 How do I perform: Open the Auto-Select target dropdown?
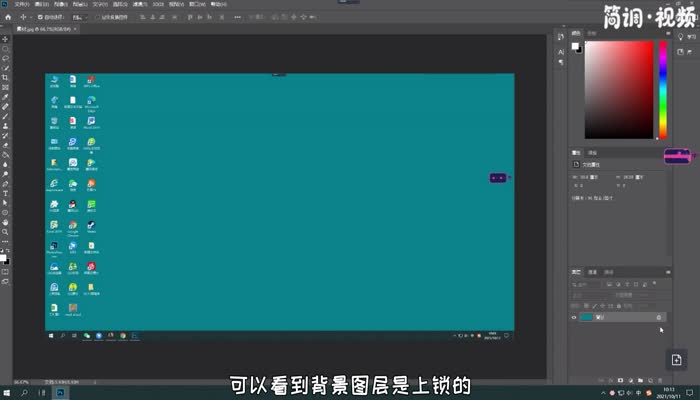[x=79, y=17]
